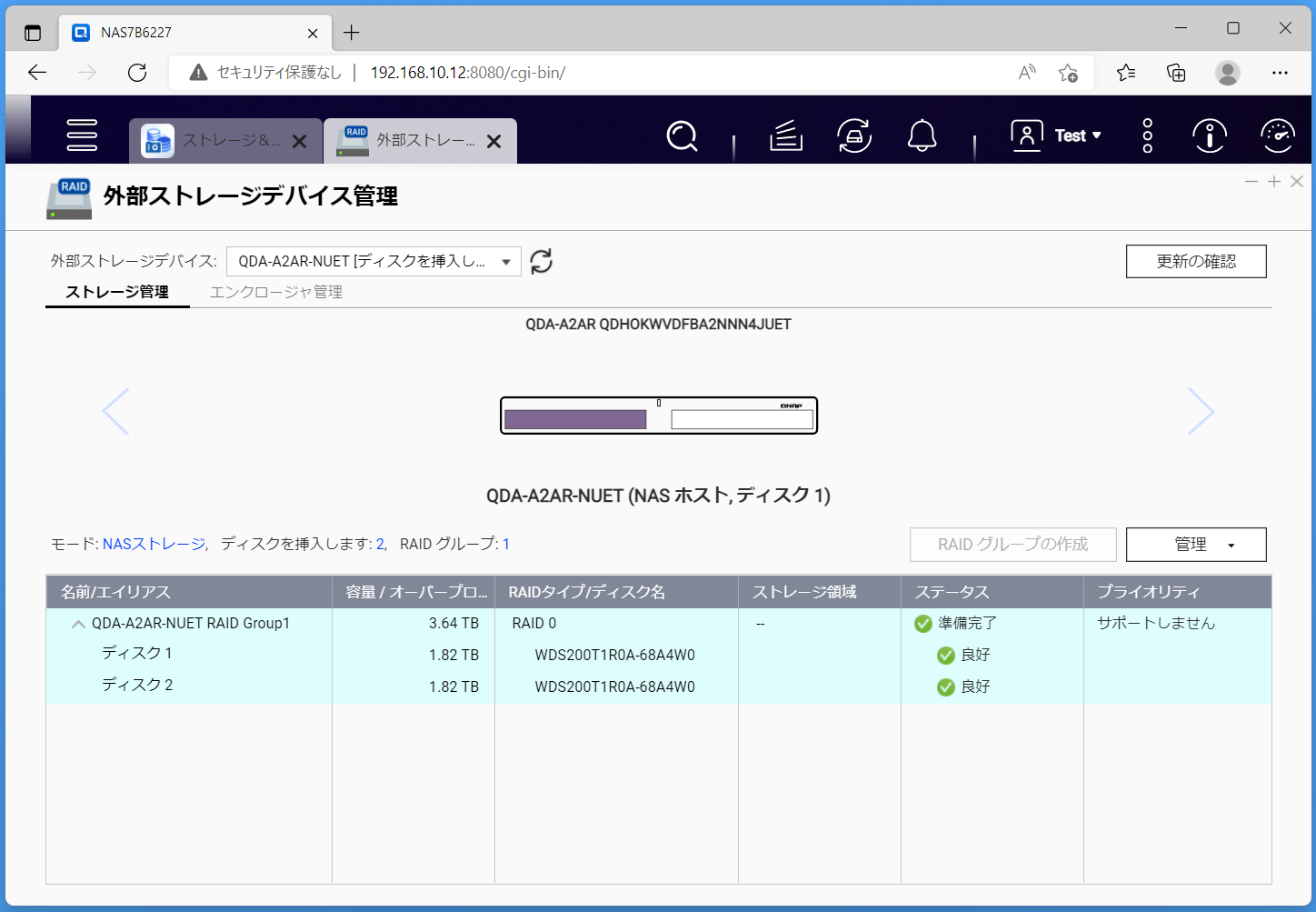Select the ストレージ管理 tab
Screen dimensions: 1316x912
coord(117,292)
